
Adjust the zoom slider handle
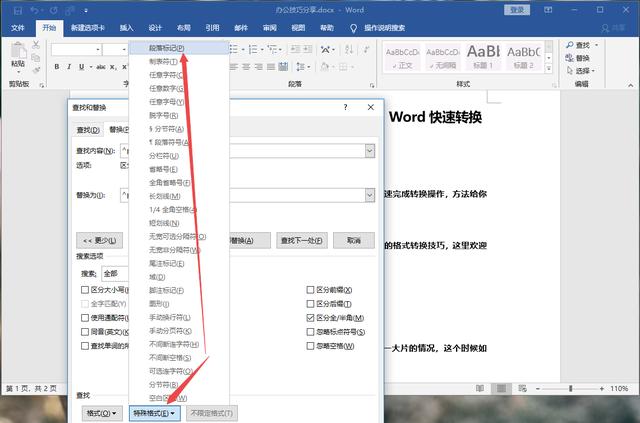(570, 388)
